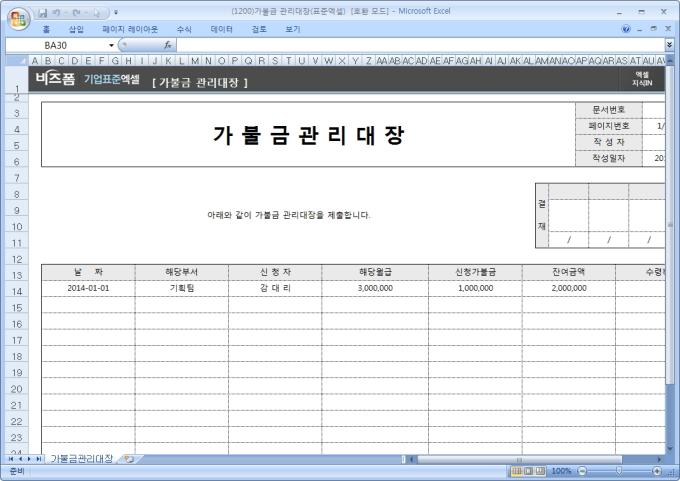Click the 신청가불금 column header cell

475,272
